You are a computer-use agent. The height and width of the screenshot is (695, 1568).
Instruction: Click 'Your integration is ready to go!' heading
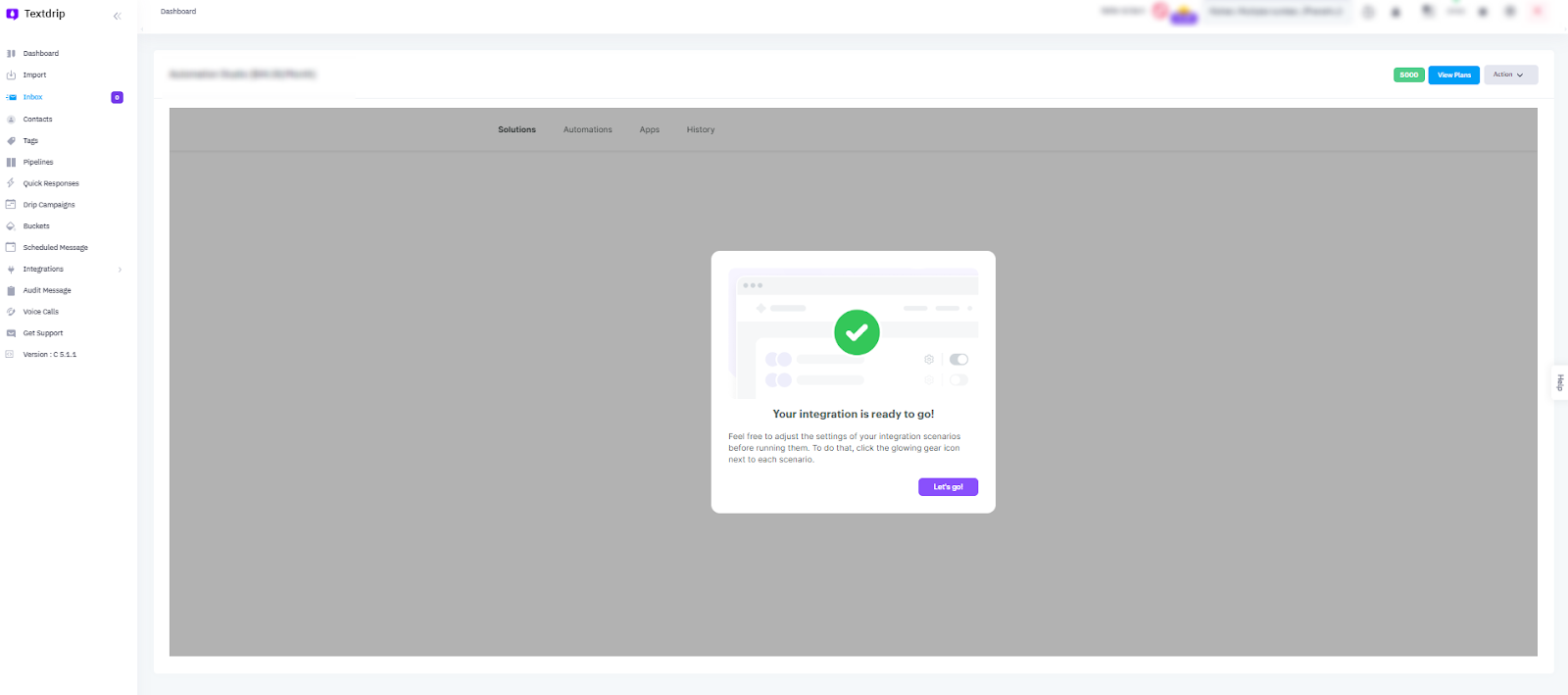(x=854, y=415)
